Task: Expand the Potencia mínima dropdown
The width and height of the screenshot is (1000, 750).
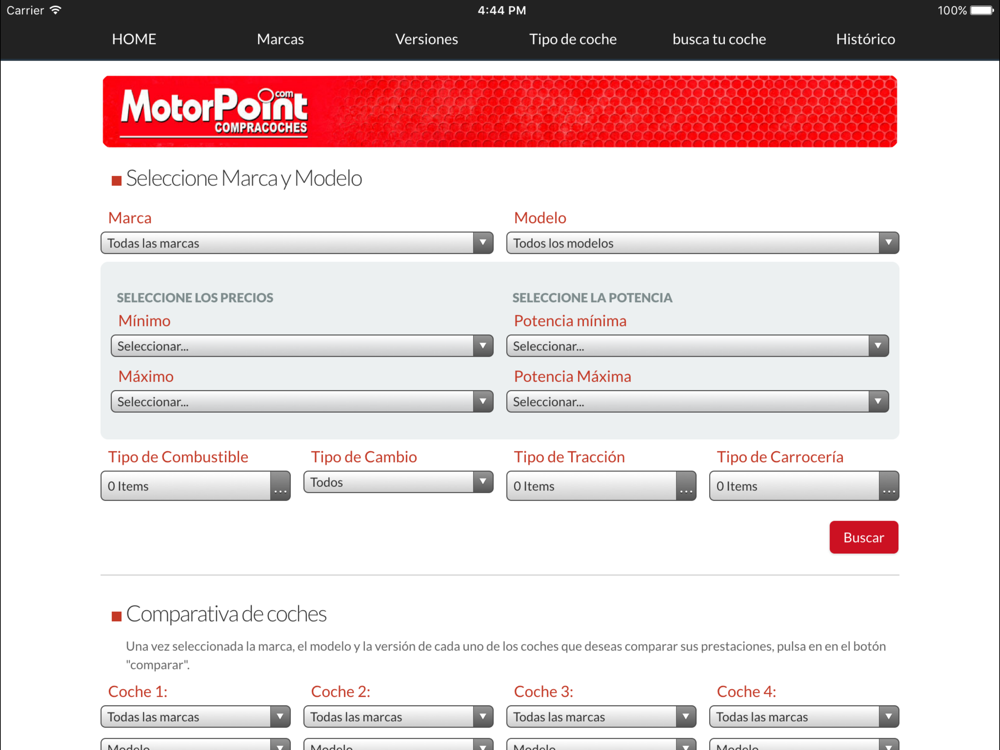Action: pos(697,346)
